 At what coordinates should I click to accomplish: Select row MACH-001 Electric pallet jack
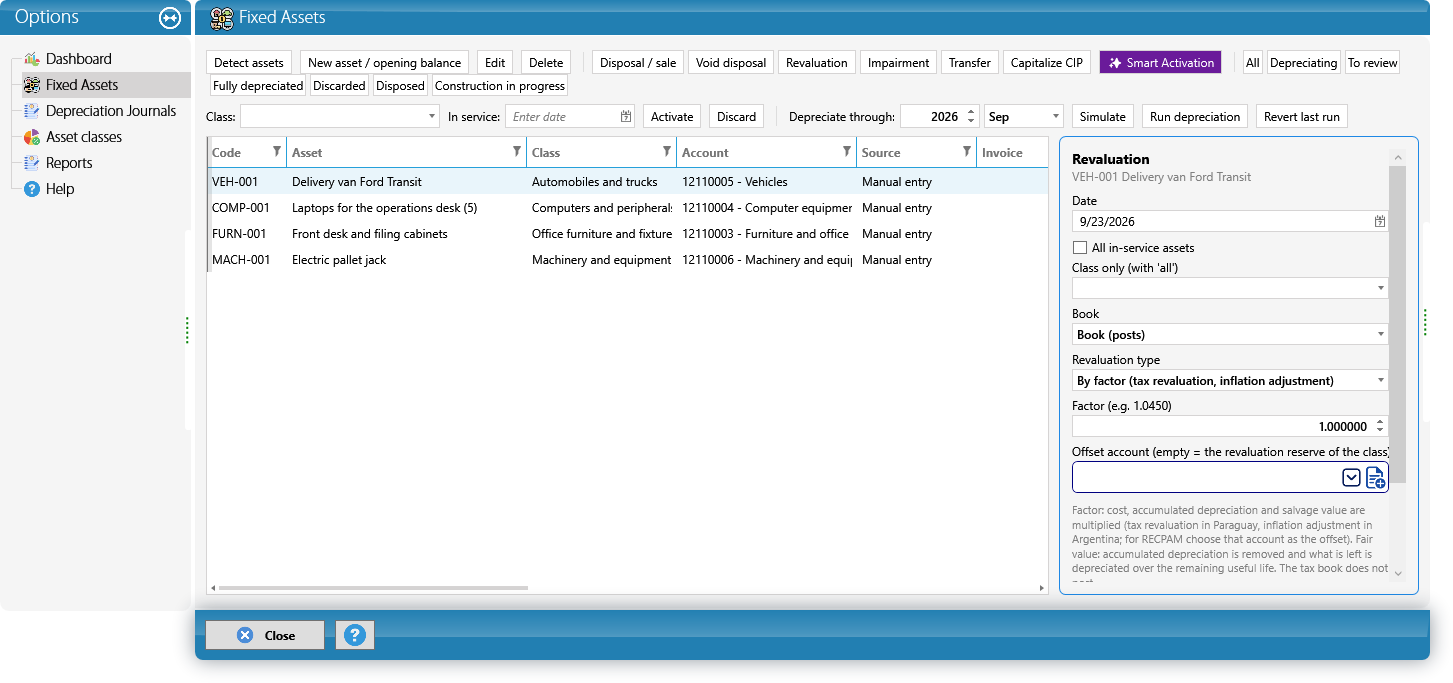[628, 260]
